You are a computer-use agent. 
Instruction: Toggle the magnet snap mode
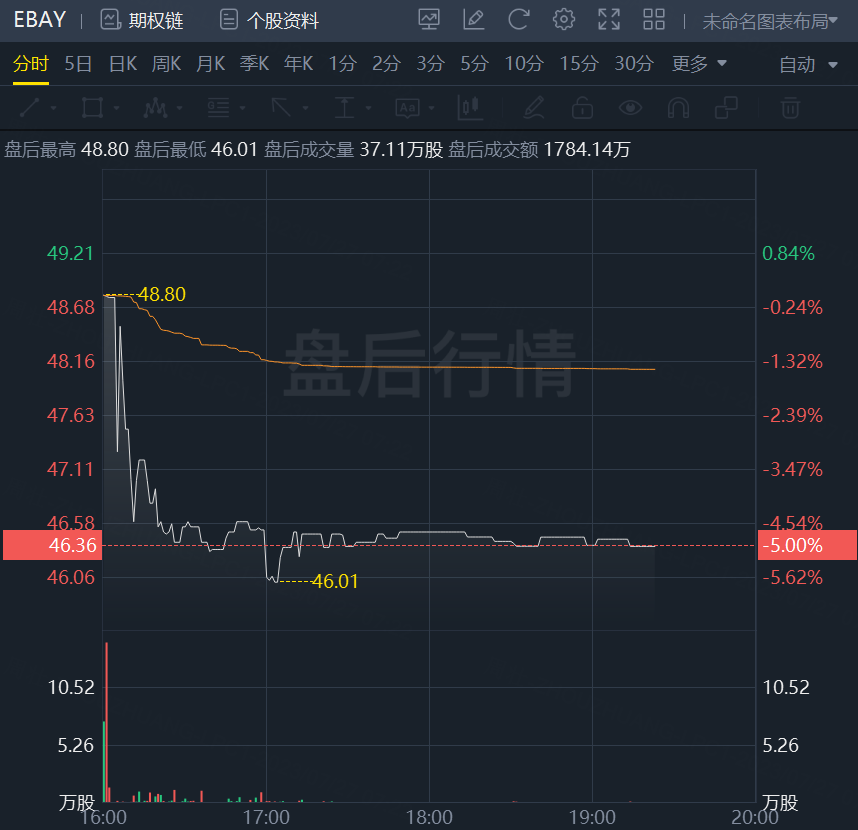[x=678, y=108]
